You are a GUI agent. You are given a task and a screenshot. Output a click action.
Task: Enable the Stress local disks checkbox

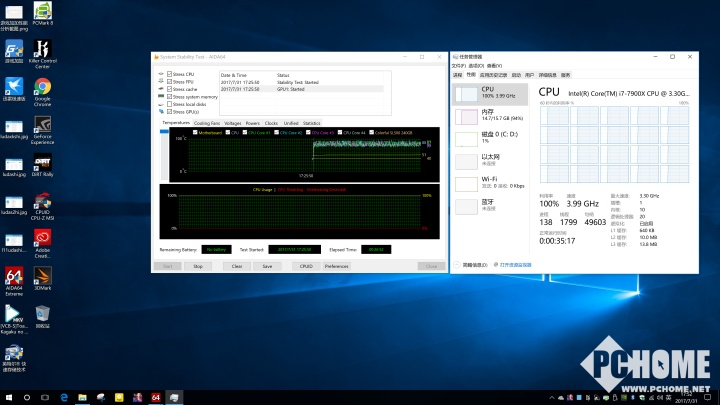(x=169, y=104)
